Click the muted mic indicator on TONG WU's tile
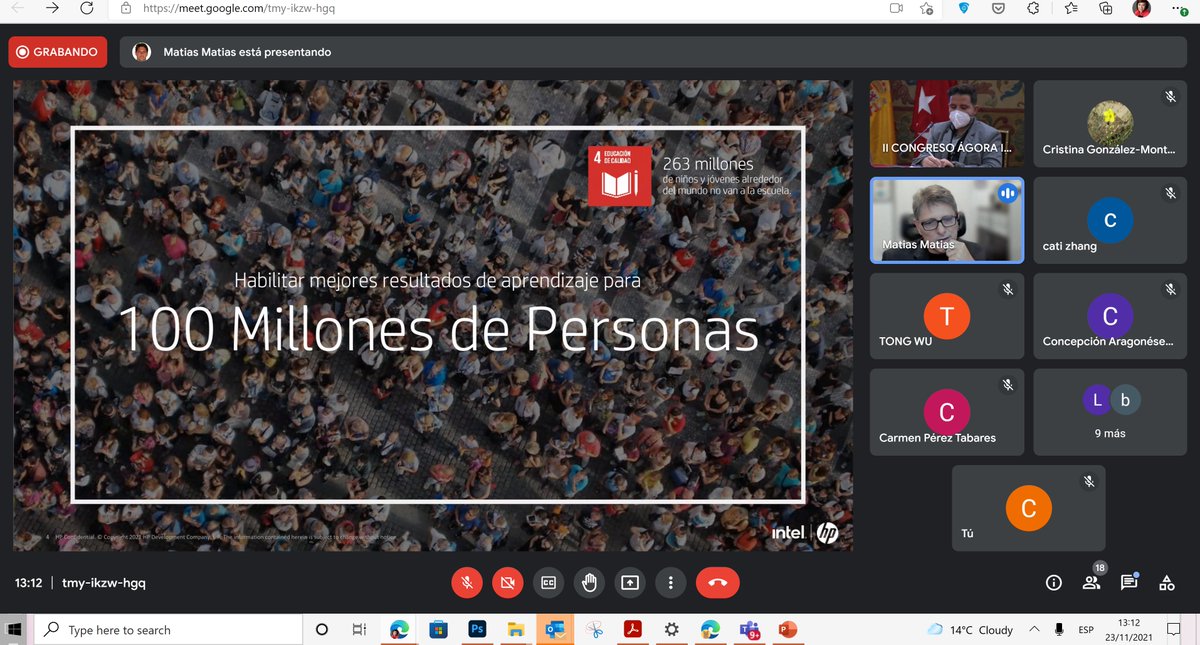Viewport: 1200px width, 645px height. (1008, 289)
